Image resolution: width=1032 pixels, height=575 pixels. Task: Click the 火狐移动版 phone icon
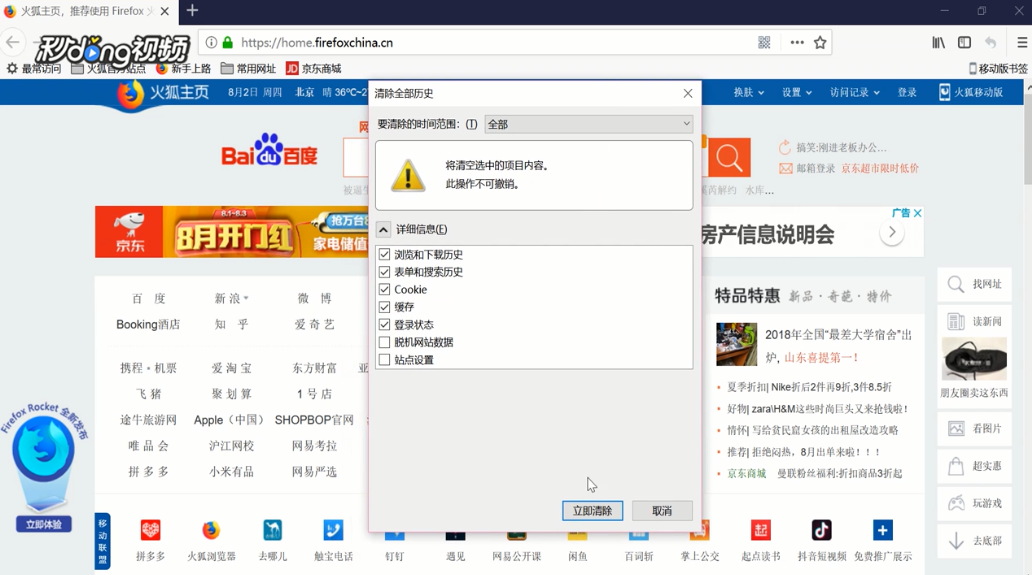tap(944, 92)
